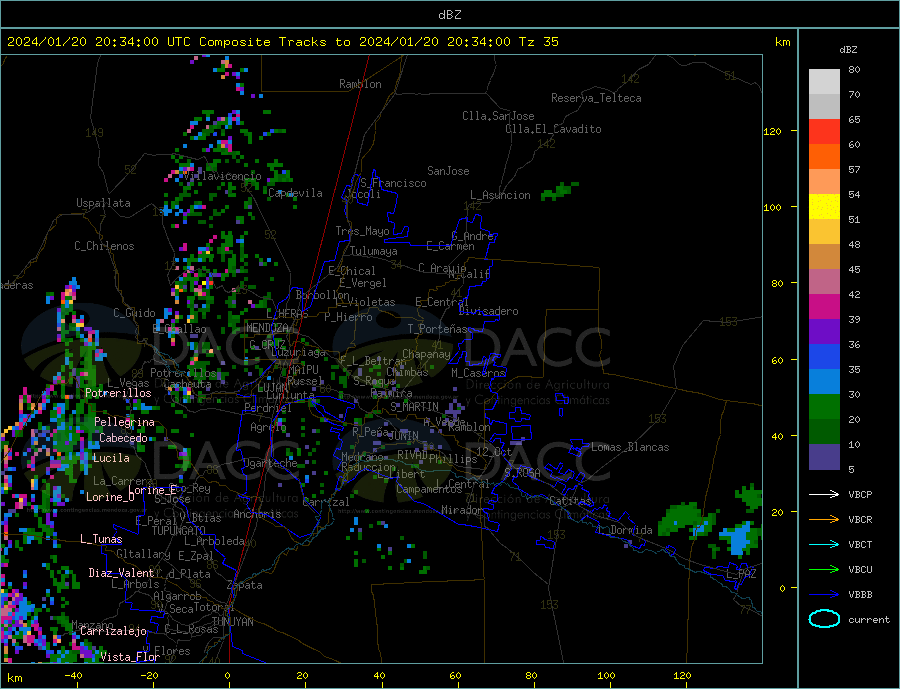The image size is (900, 689).
Task: Click the 'Carrizalejo' station label
Action: pos(113,632)
